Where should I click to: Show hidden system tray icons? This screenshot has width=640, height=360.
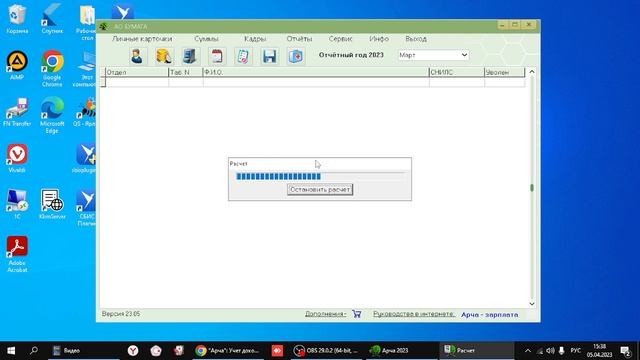[528, 351]
